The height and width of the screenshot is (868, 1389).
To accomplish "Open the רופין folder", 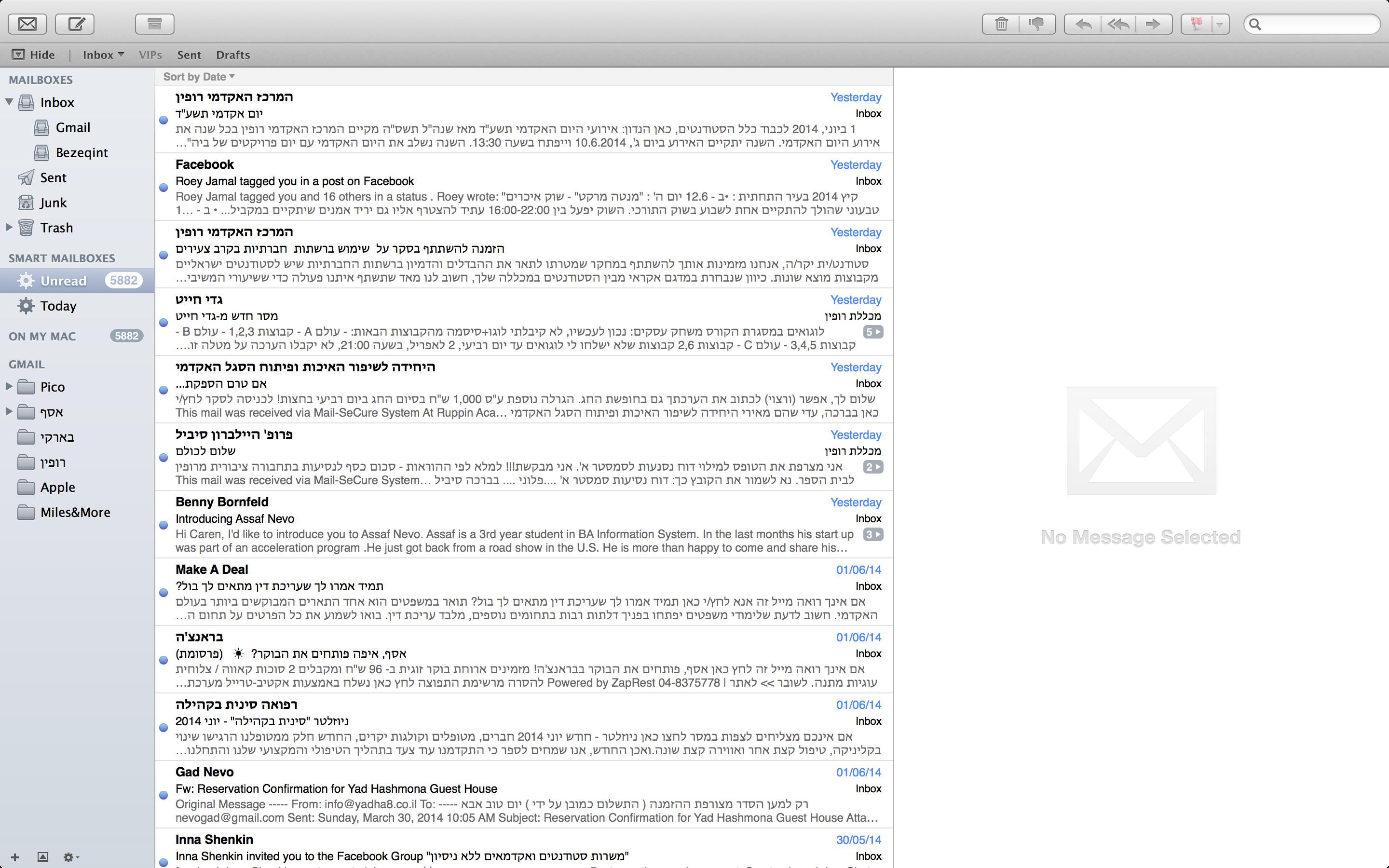I will [x=53, y=462].
